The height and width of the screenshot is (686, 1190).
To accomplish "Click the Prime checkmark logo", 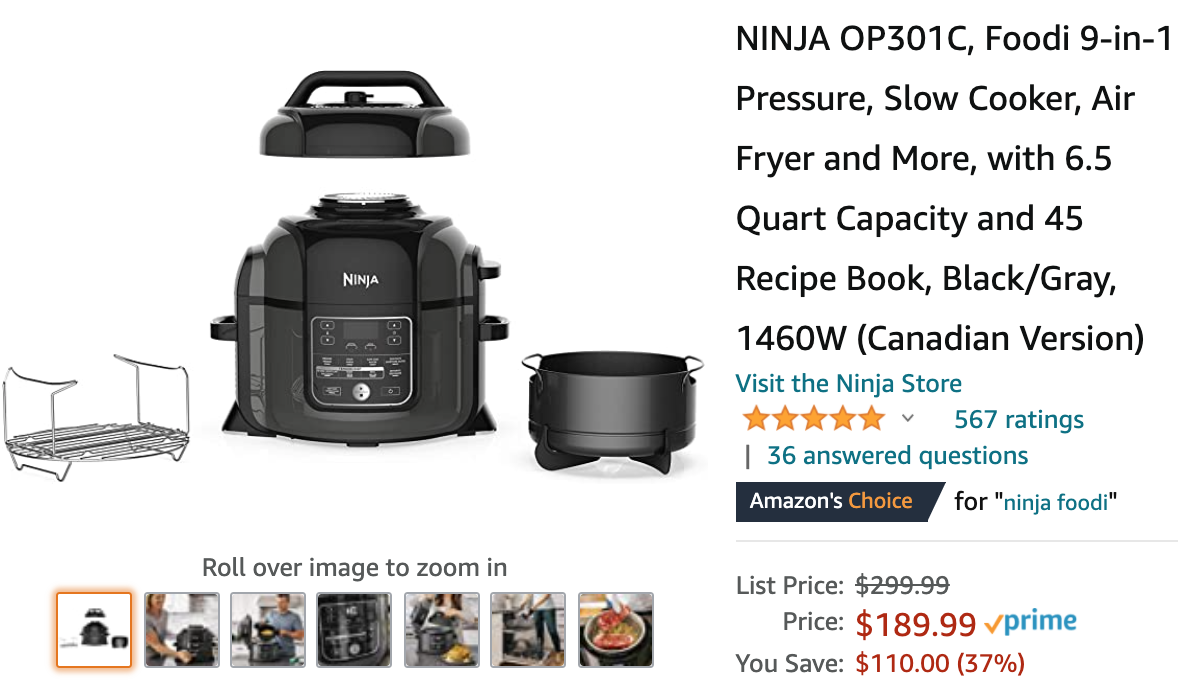I will (x=1031, y=622).
